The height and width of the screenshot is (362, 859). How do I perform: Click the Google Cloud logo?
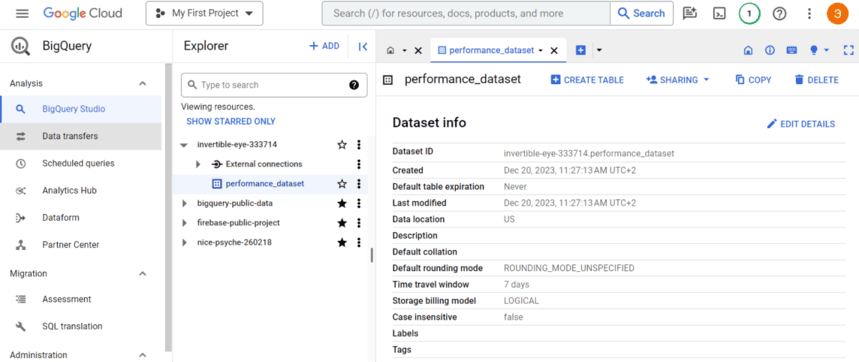point(83,13)
